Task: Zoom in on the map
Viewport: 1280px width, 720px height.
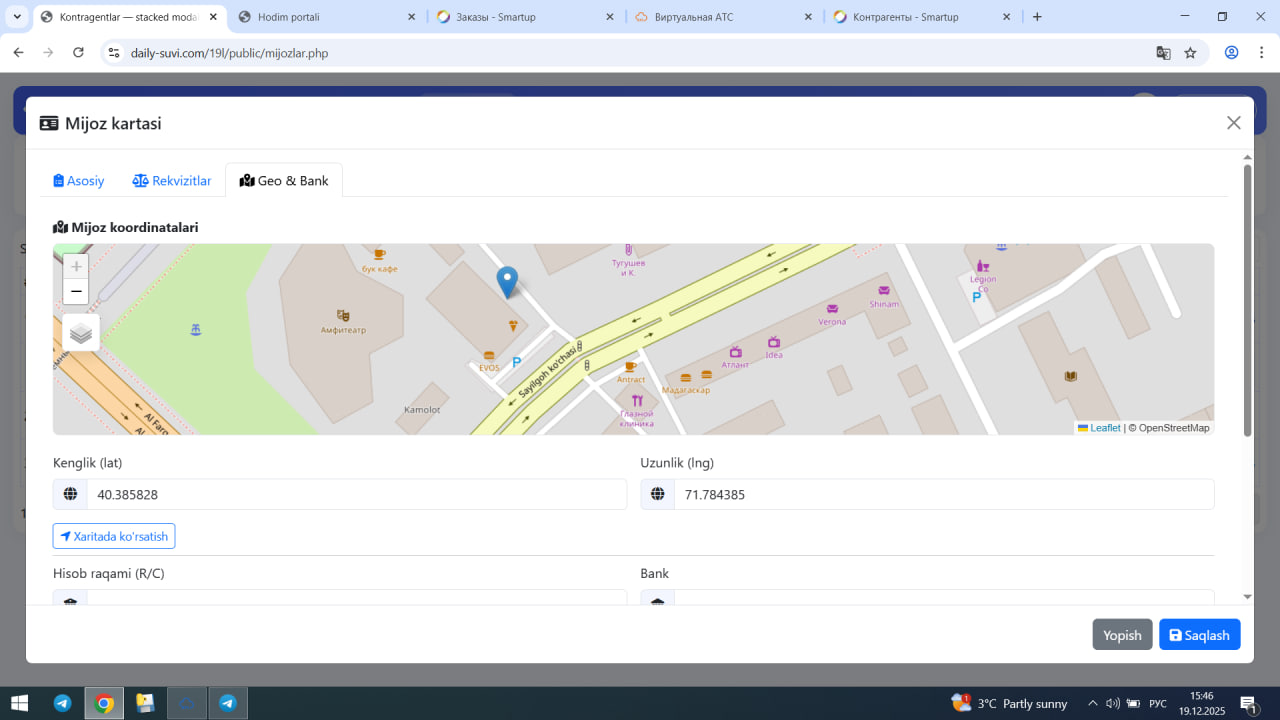Action: click(x=76, y=267)
